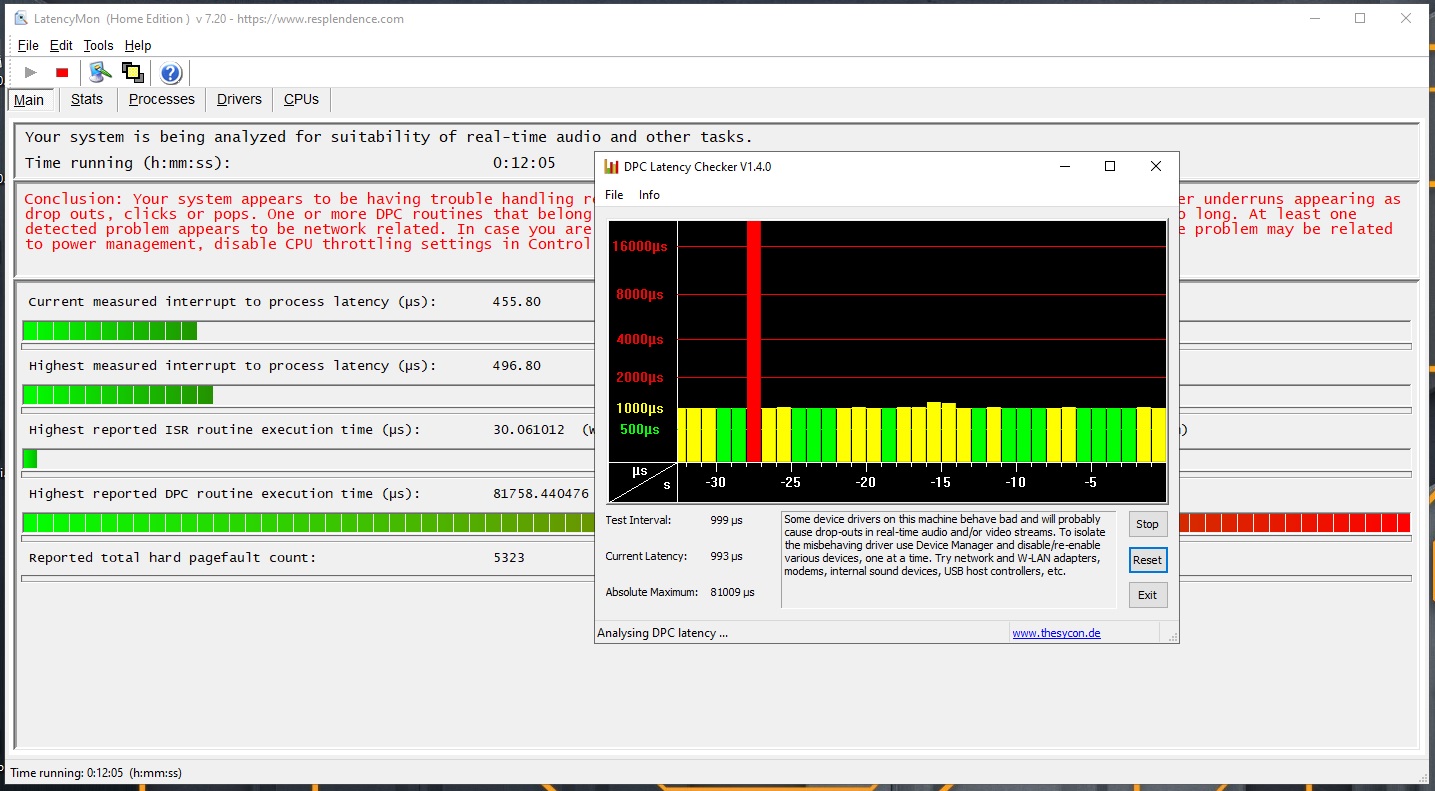Click the Exit button in DPC checker
1435x791 pixels.
point(1147,595)
